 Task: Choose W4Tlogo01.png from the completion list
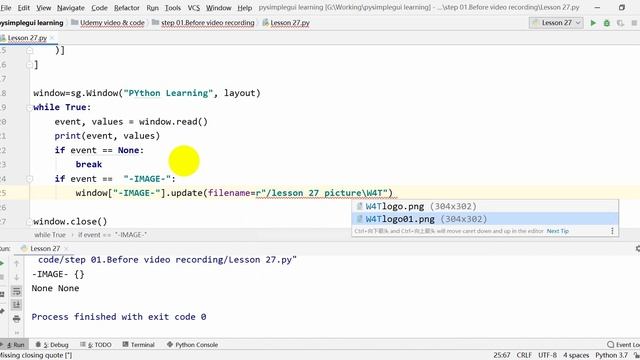pyautogui.click(x=485, y=219)
